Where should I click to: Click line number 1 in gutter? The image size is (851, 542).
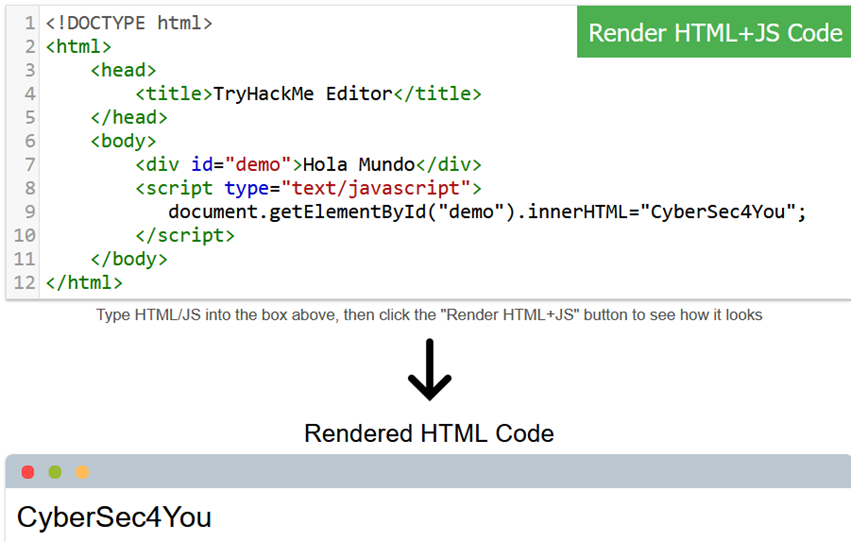pos(30,22)
